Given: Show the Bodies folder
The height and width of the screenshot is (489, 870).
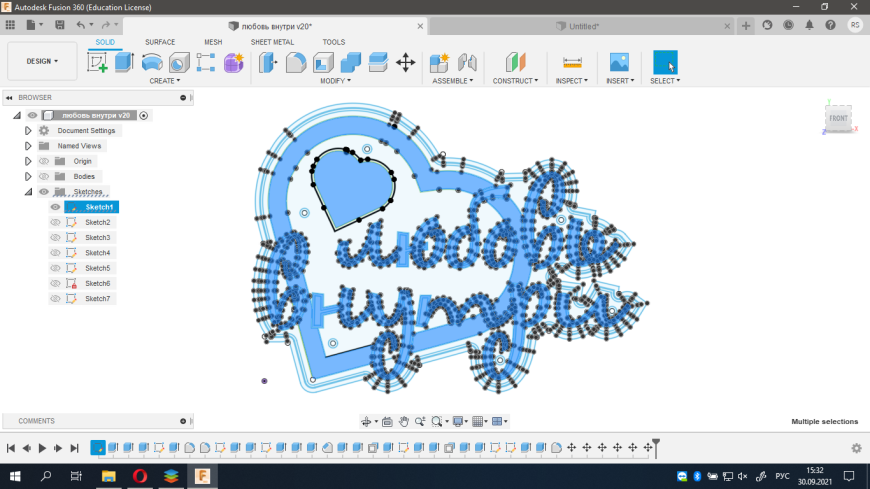Looking at the screenshot, I should 44,177.
